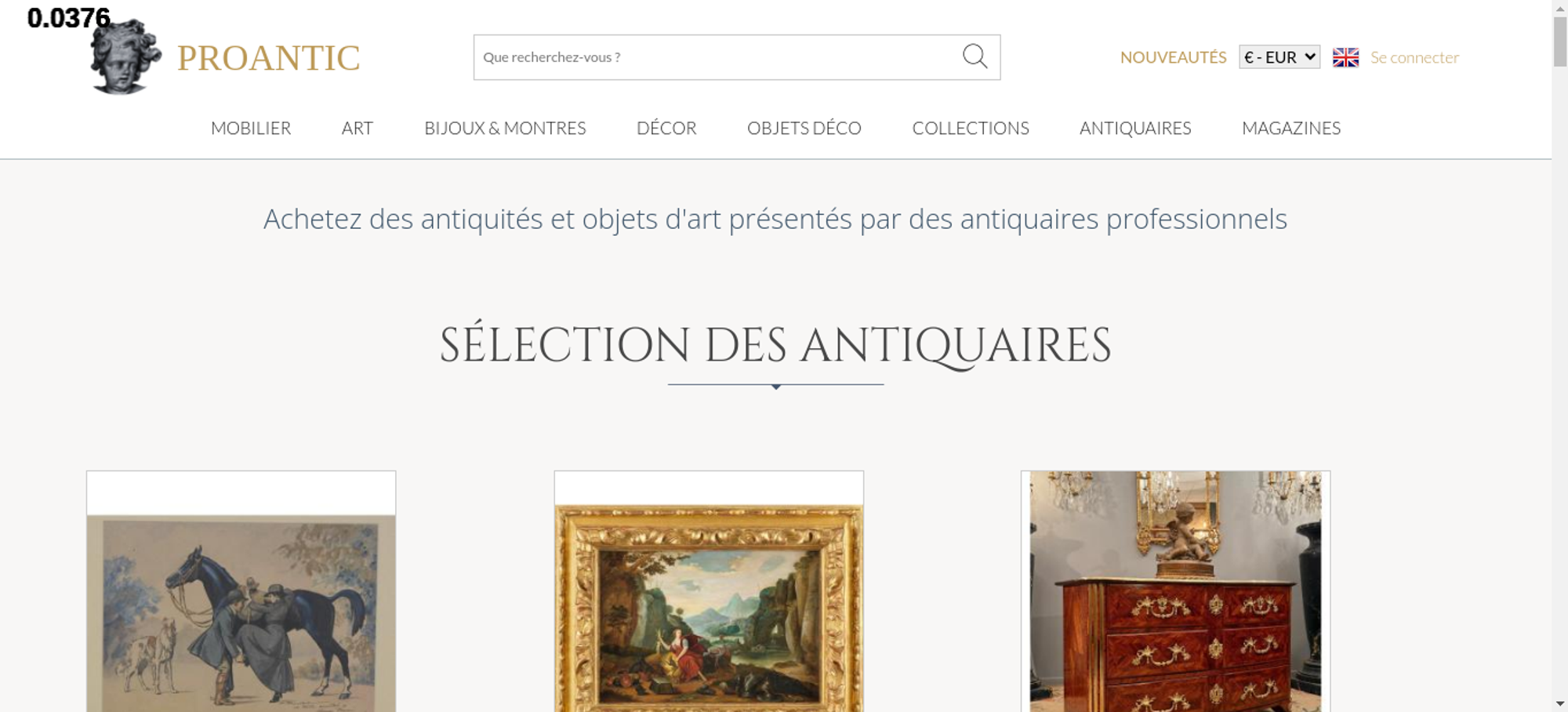
Task: Click the Se connecter link
Action: [x=1414, y=57]
